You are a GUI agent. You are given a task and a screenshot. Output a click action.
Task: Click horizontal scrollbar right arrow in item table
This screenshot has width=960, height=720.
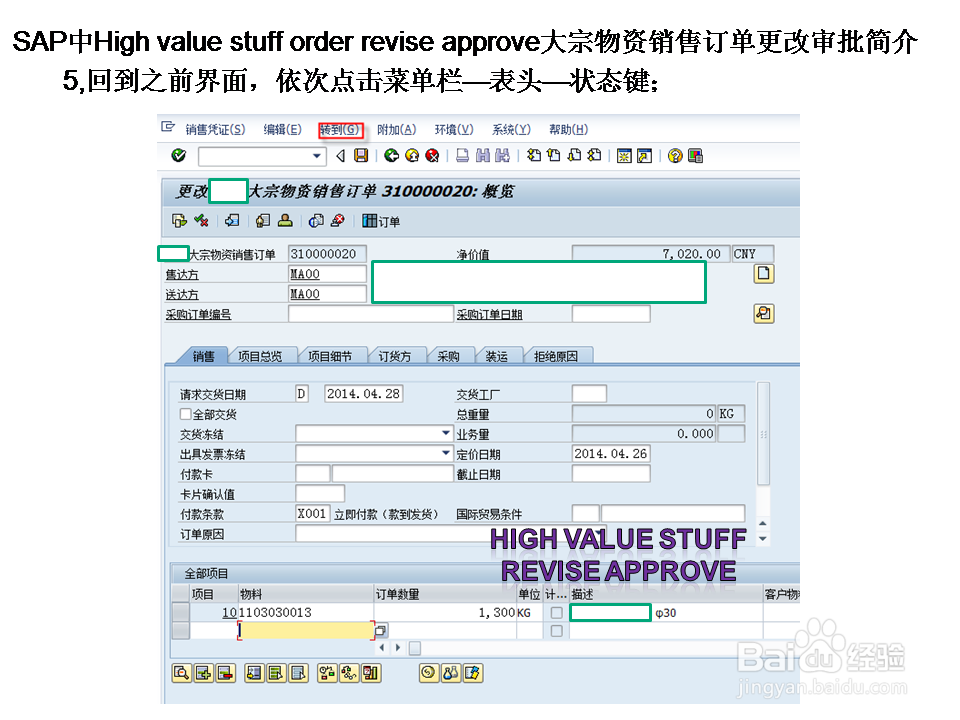398,647
